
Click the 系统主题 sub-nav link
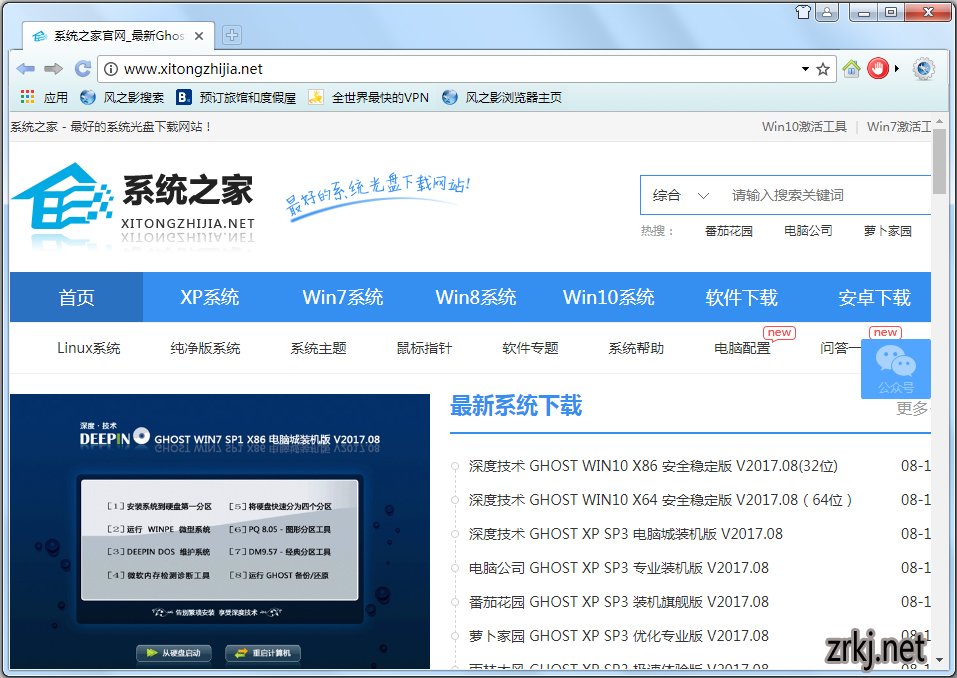[x=318, y=348]
